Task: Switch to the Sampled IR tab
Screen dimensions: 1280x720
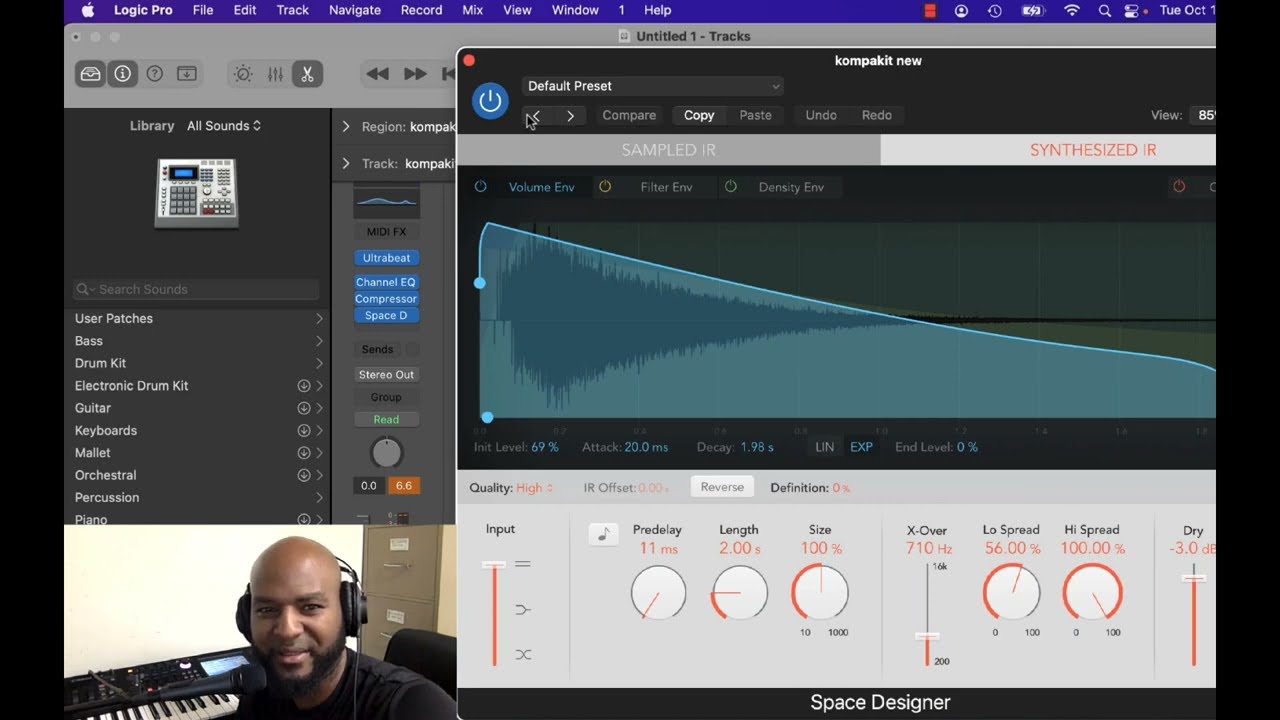Action: tap(668, 150)
